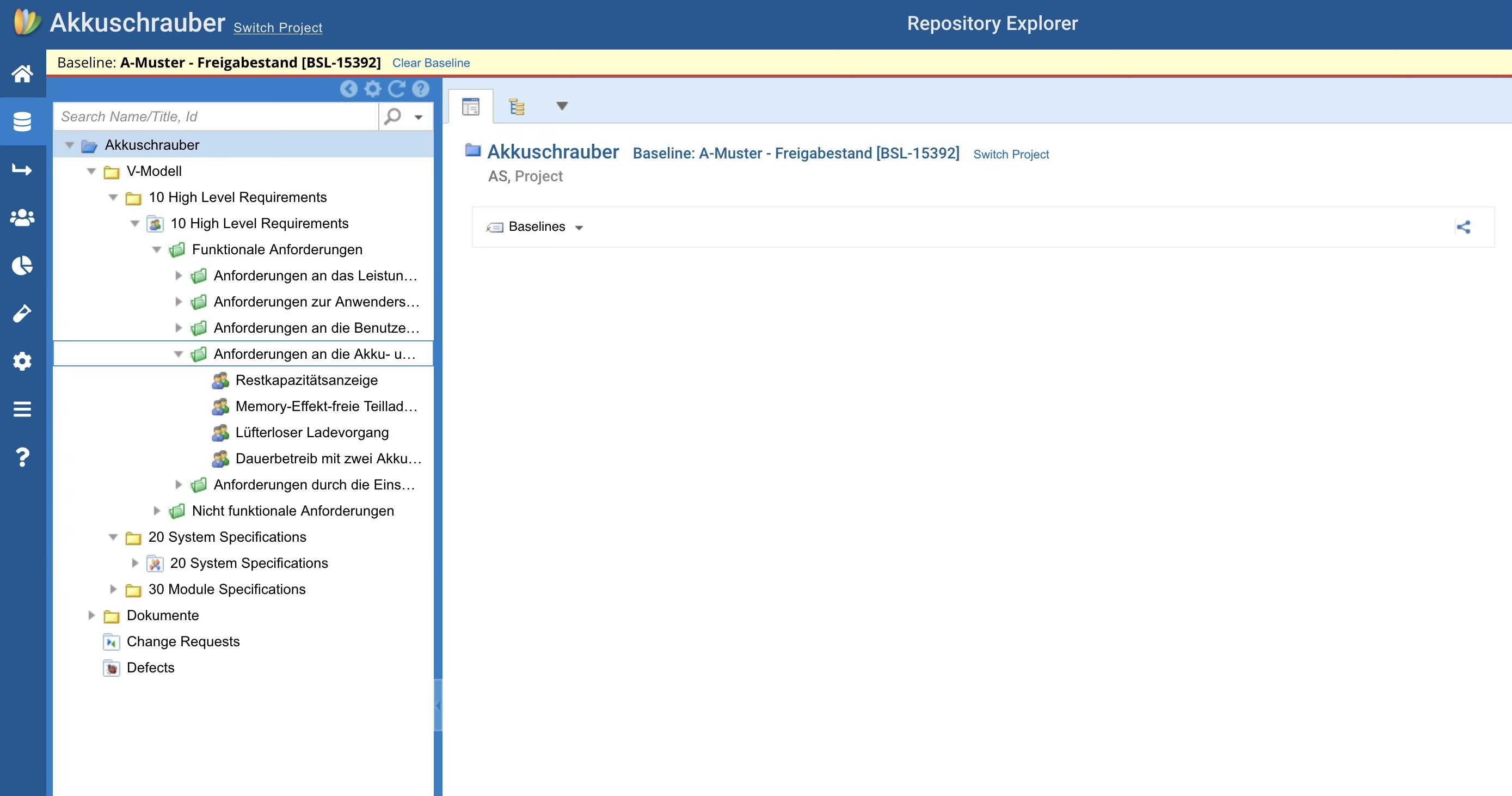Screen dimensions: 1512x796
Task: Click the Search Name/Title, Id field
Action: (216, 117)
